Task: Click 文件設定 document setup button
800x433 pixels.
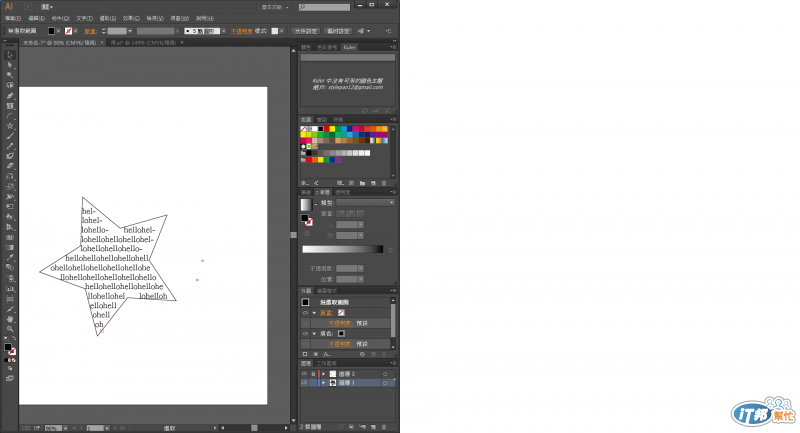Action: pyautogui.click(x=306, y=31)
